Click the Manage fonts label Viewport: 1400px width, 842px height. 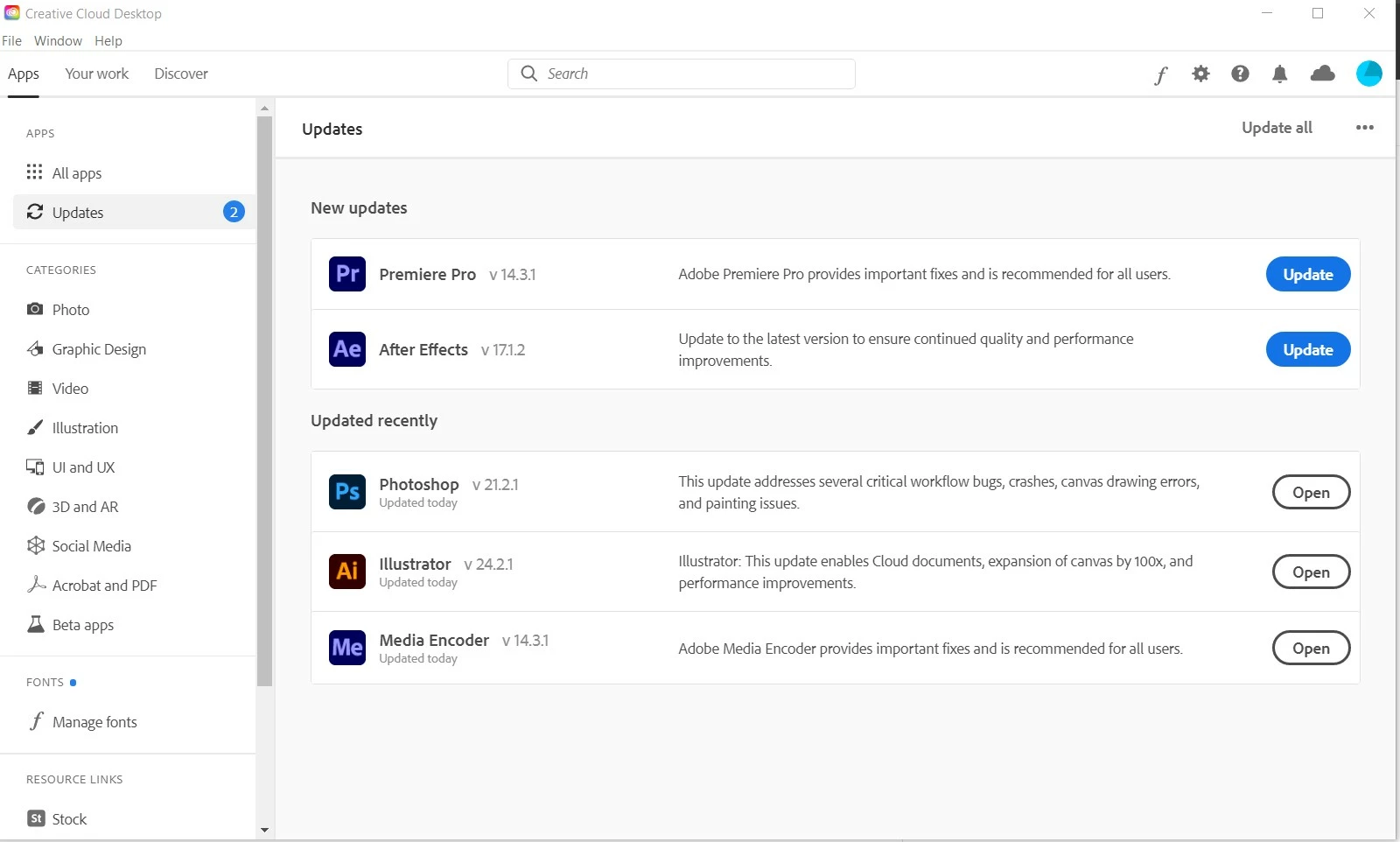[x=94, y=722]
